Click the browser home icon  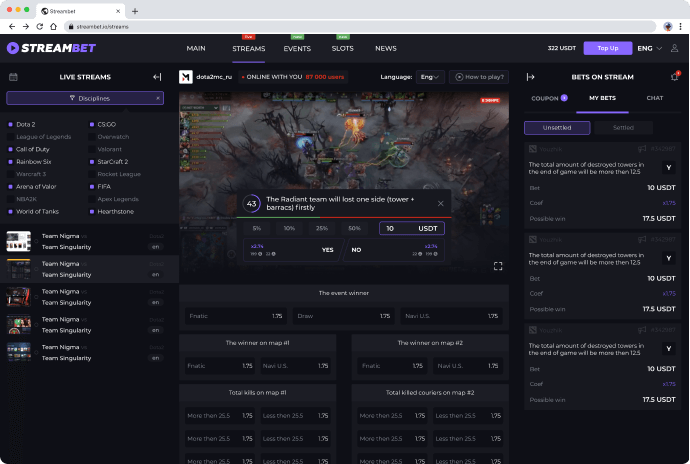53,26
